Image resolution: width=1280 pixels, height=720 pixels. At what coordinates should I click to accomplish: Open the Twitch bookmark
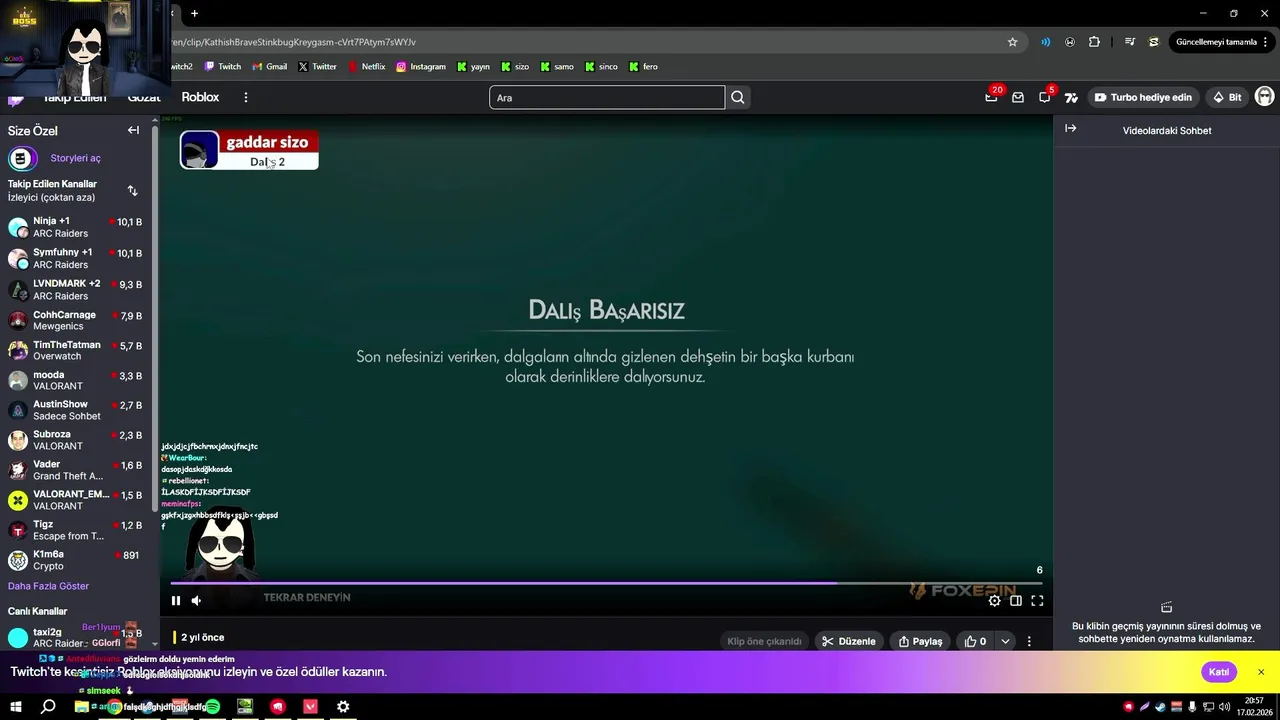[223, 67]
